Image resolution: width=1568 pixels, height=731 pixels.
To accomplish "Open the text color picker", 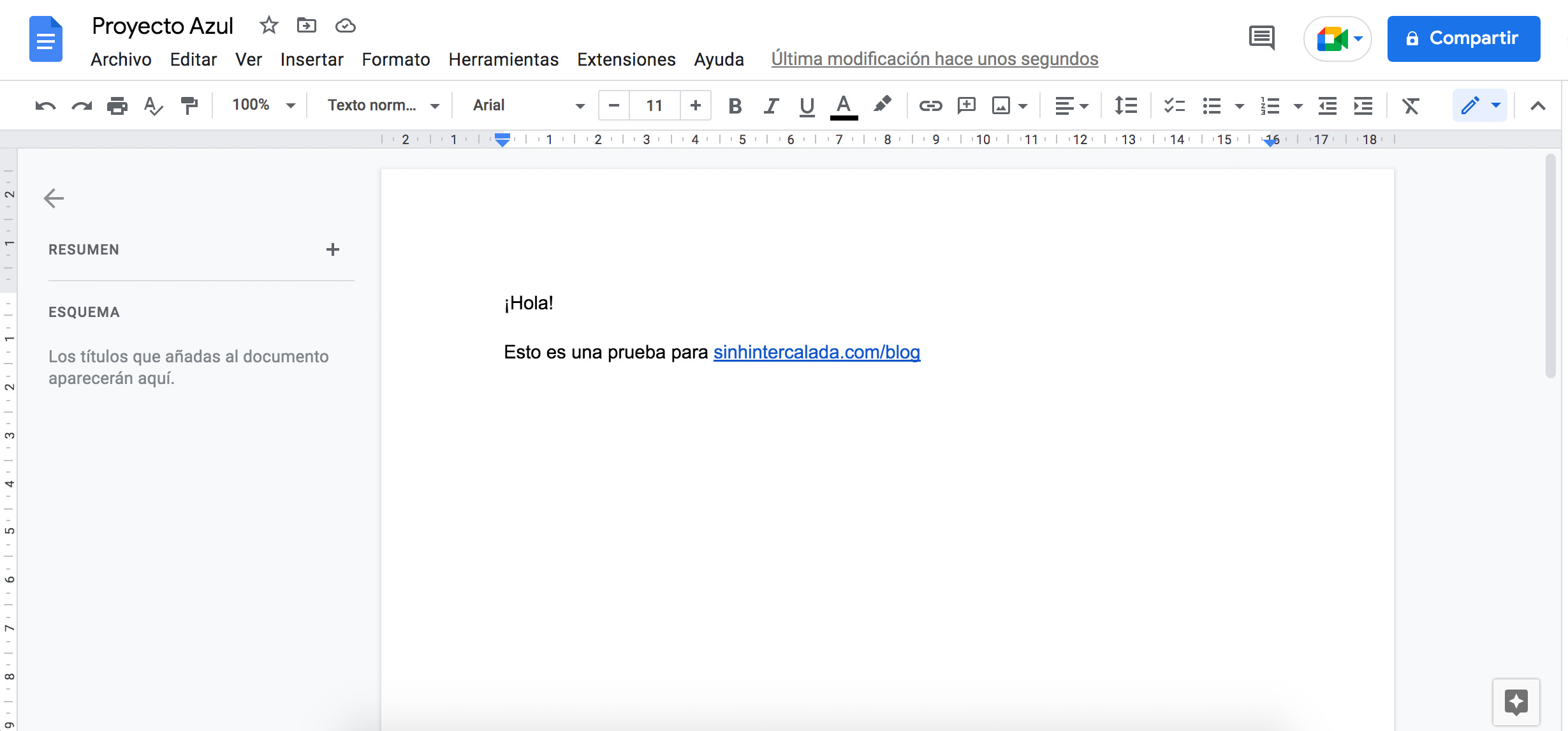I will 844,105.
